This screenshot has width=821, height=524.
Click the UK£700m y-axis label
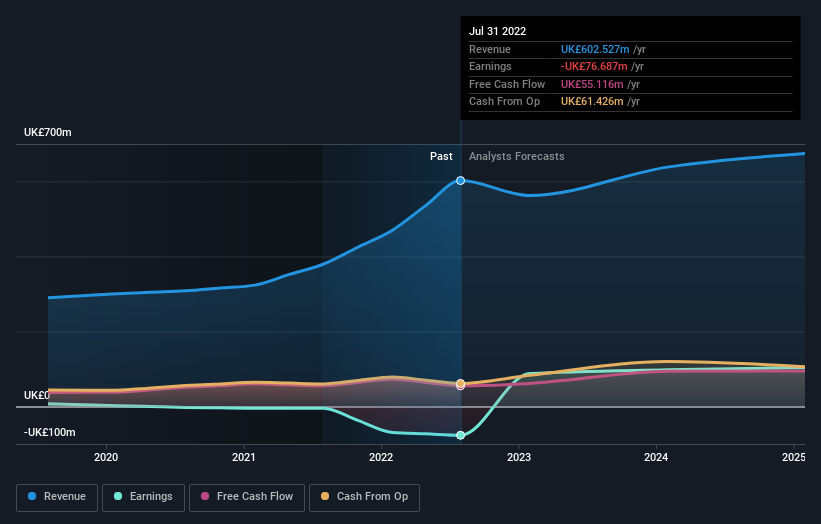(48, 132)
